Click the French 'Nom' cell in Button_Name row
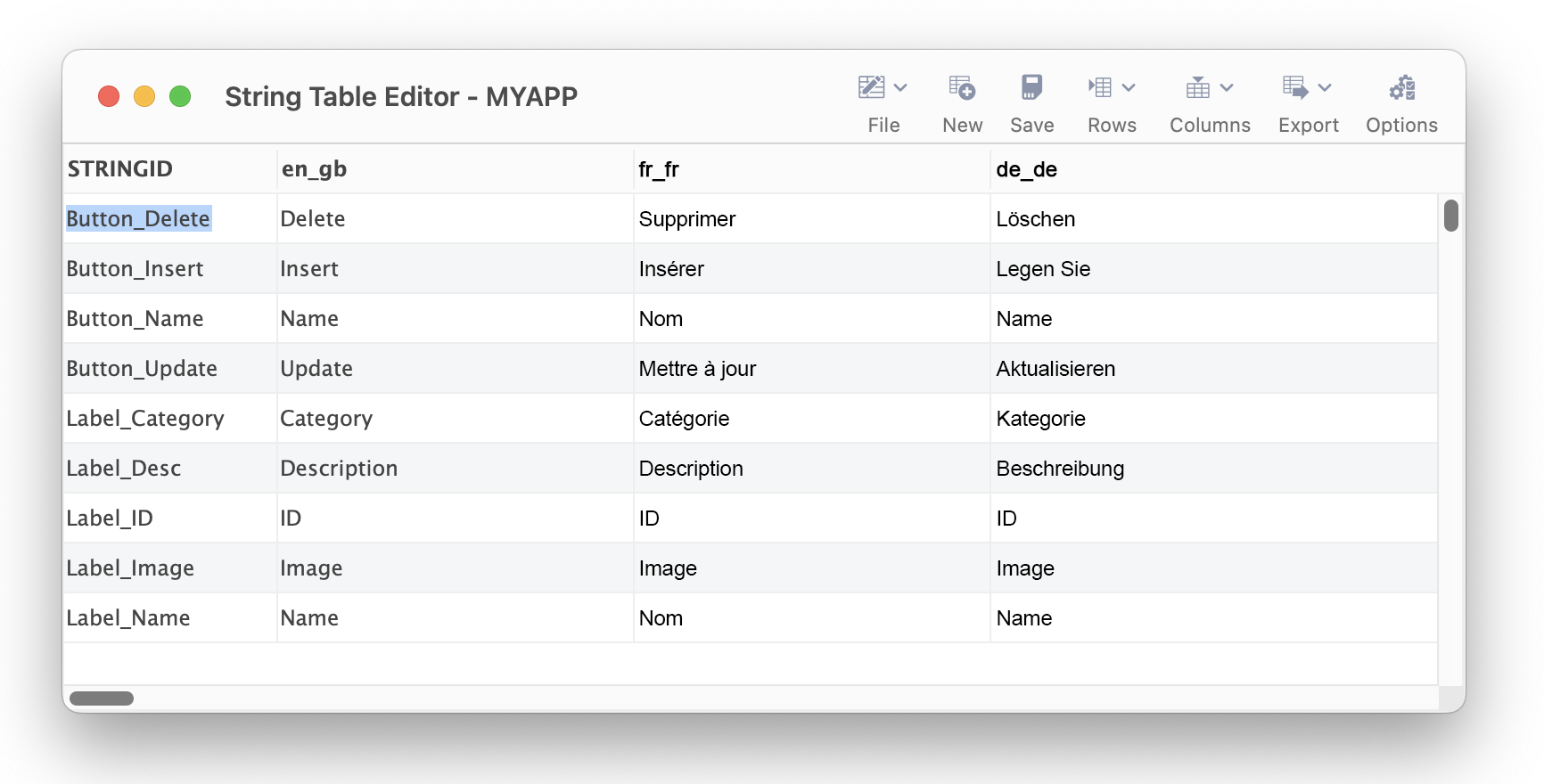1544x784 pixels. tap(812, 318)
